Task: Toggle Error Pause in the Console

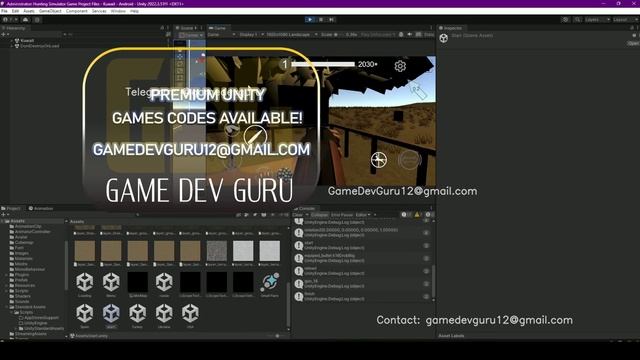Action: click(x=342, y=215)
